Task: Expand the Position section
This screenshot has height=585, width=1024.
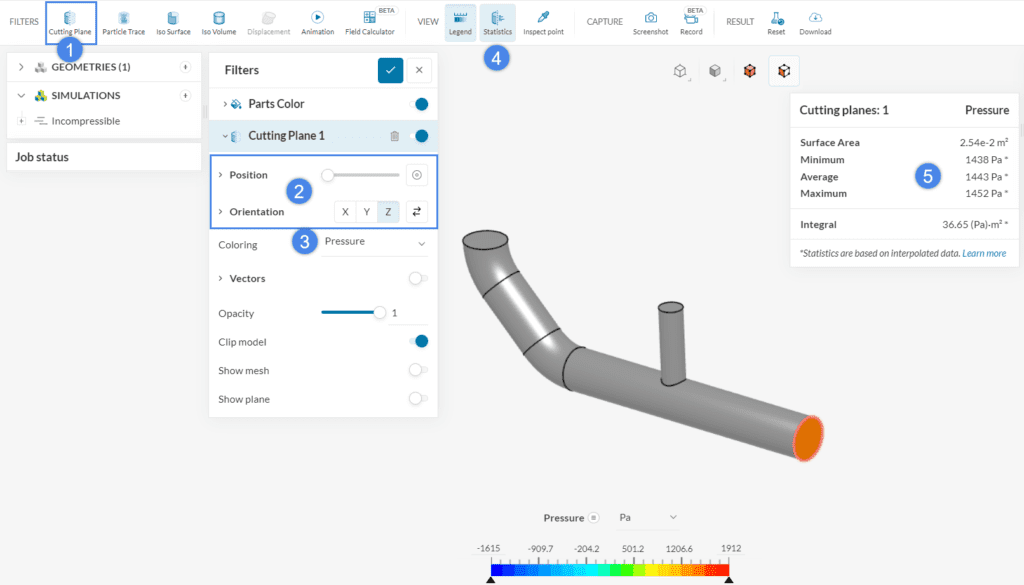Action: [x=246, y=174]
